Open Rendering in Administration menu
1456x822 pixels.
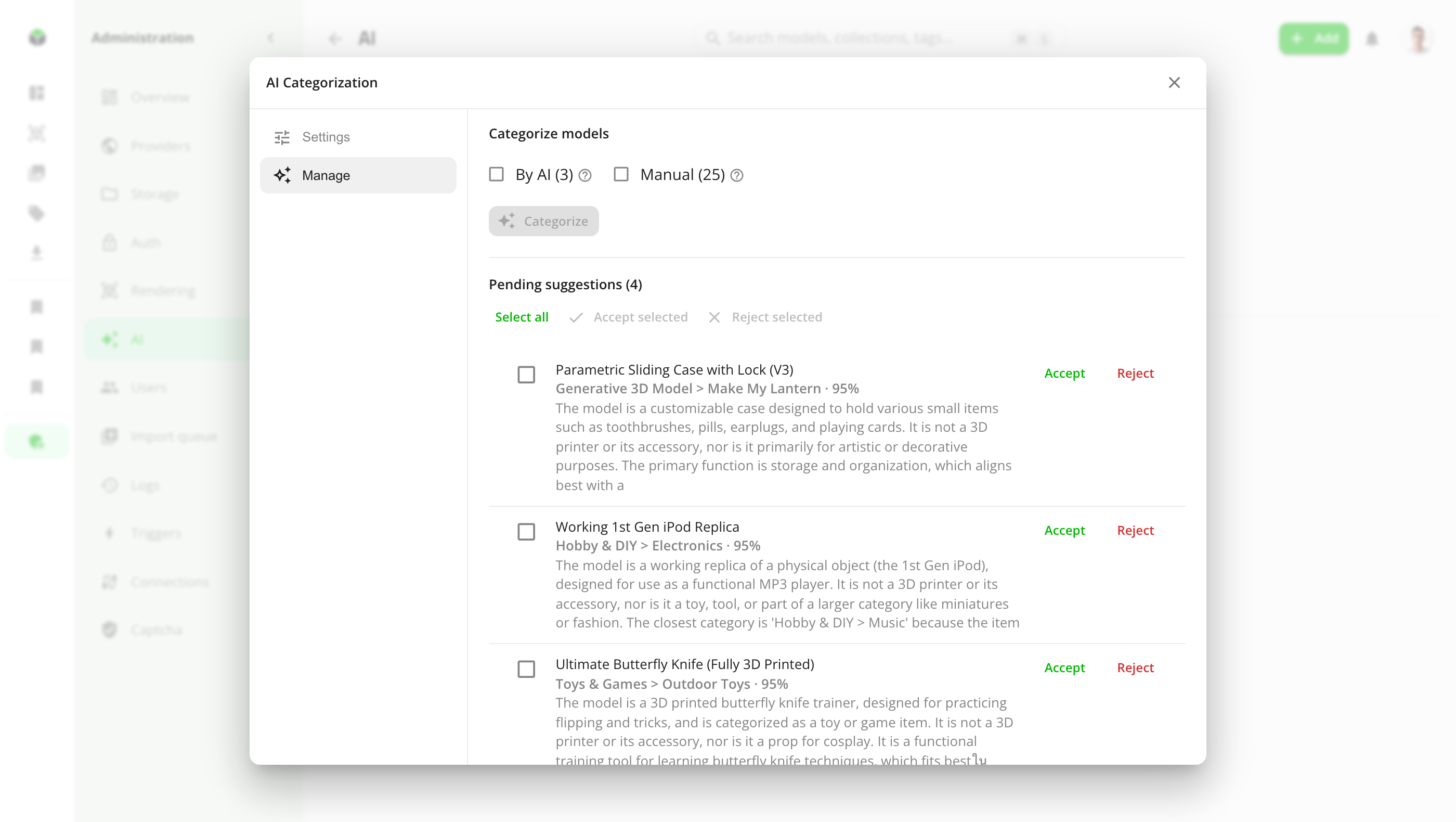click(167, 291)
